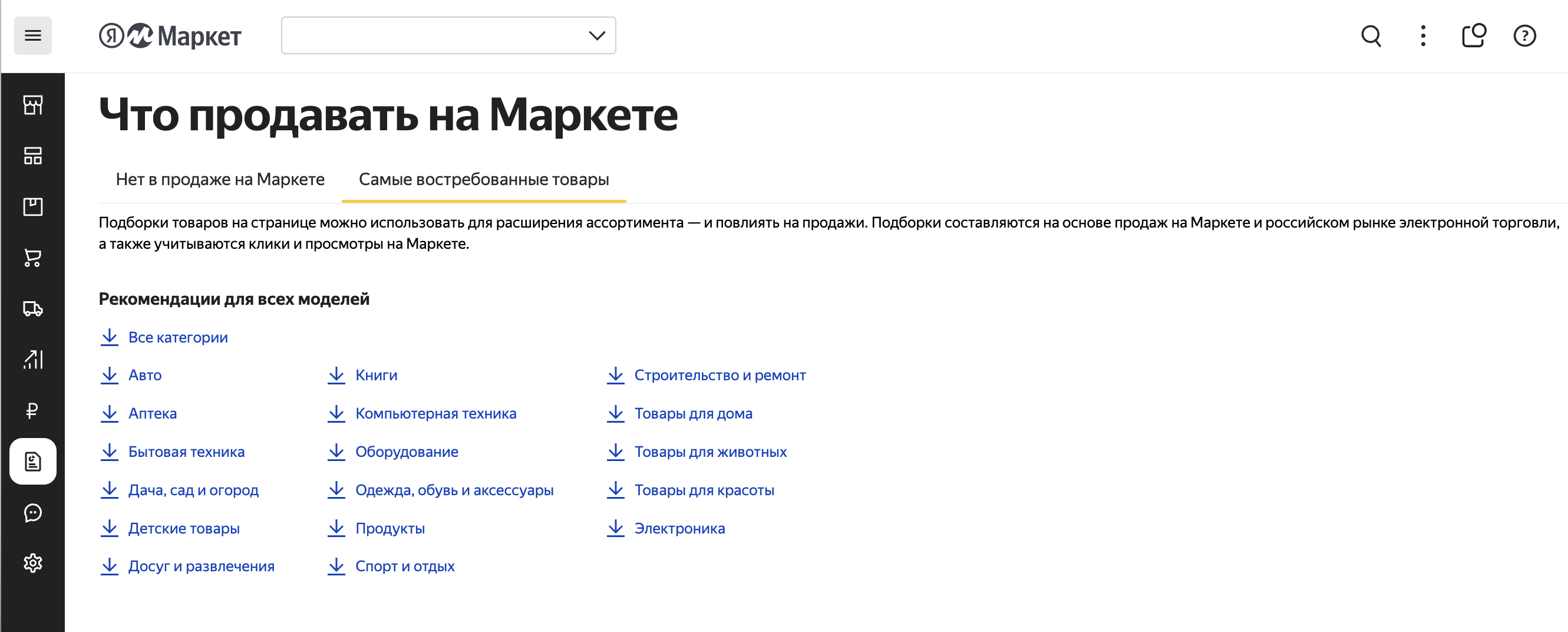Download the 'Оборудование' category link

(392, 452)
